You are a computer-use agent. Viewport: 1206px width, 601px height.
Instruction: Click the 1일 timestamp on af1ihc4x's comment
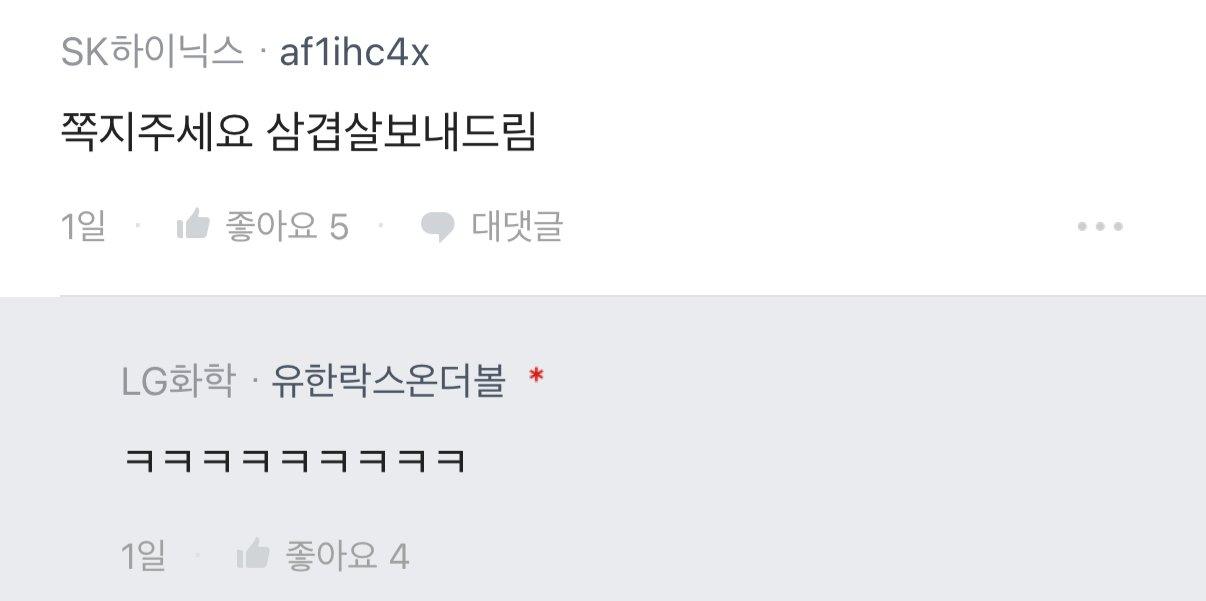point(84,227)
